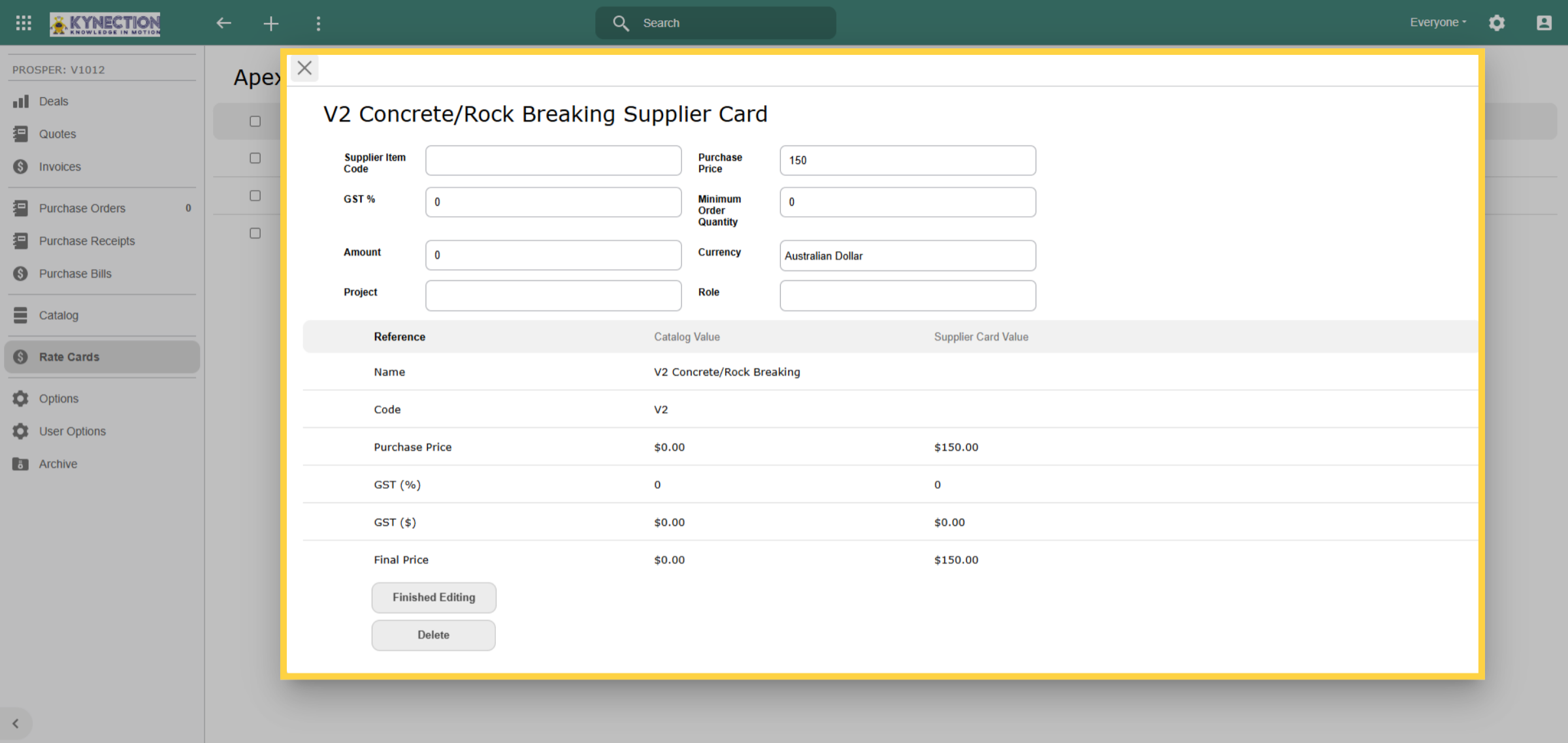Click the Amount input field
This screenshot has height=743, width=1568.
pos(553,255)
